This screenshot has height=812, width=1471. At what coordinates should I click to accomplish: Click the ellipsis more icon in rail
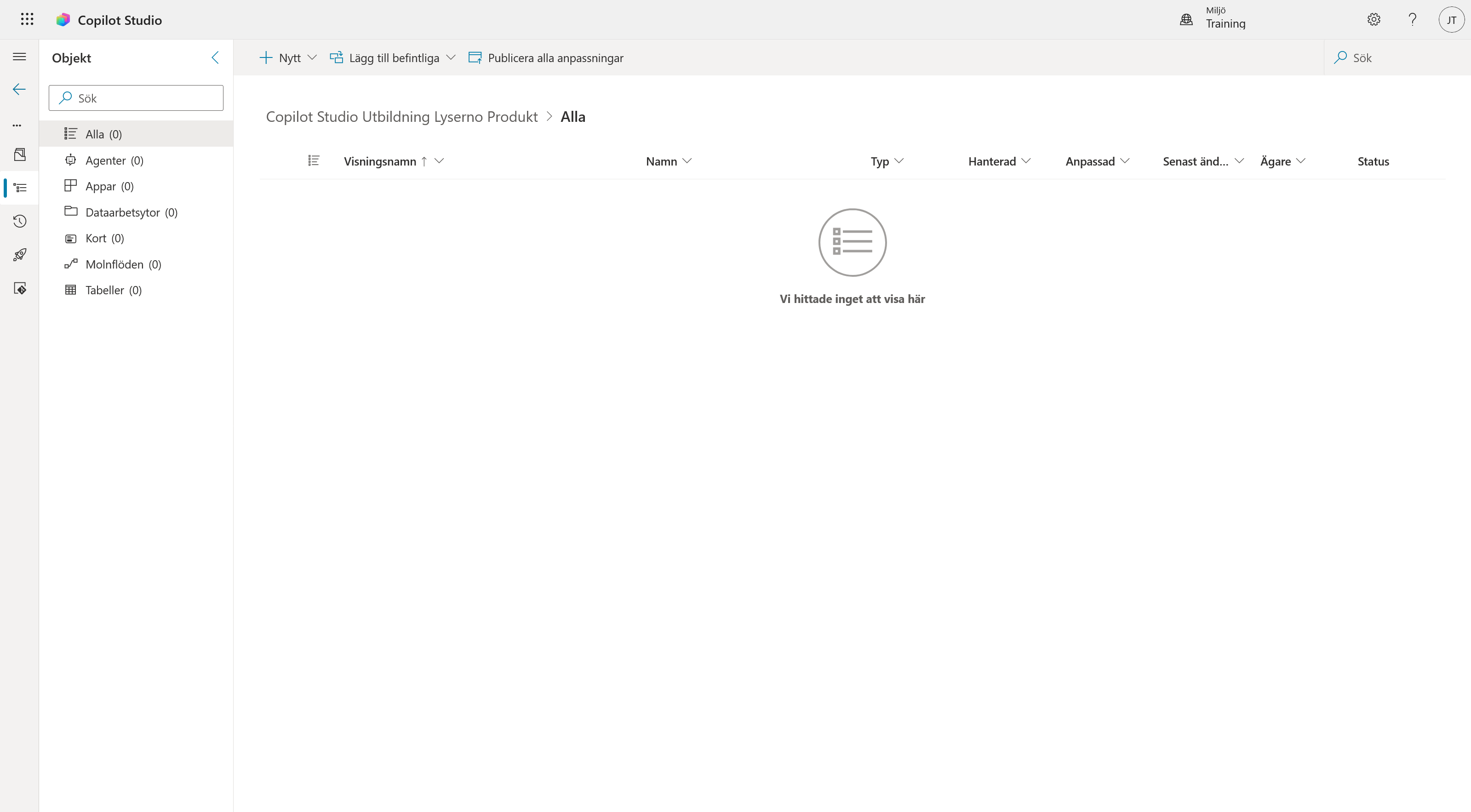[x=17, y=125]
